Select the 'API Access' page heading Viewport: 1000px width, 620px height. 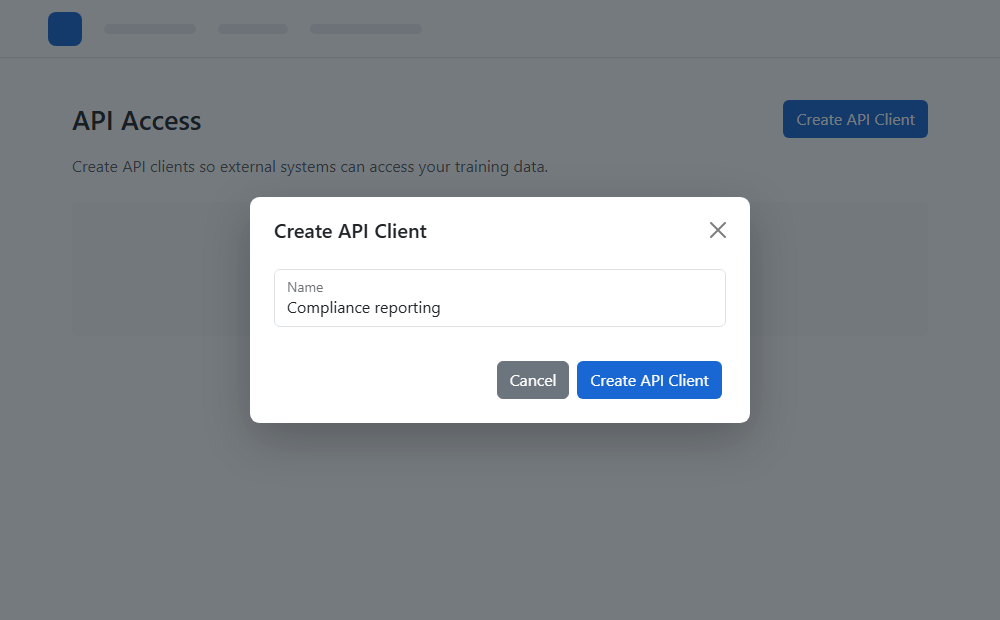click(136, 121)
